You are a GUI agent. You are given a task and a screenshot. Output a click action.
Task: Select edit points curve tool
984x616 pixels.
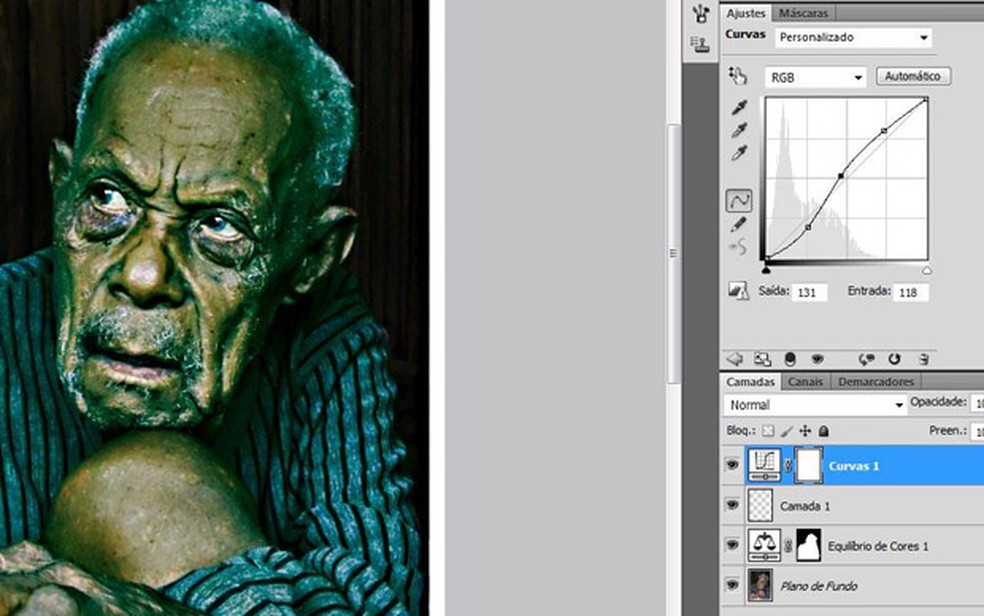(x=739, y=201)
